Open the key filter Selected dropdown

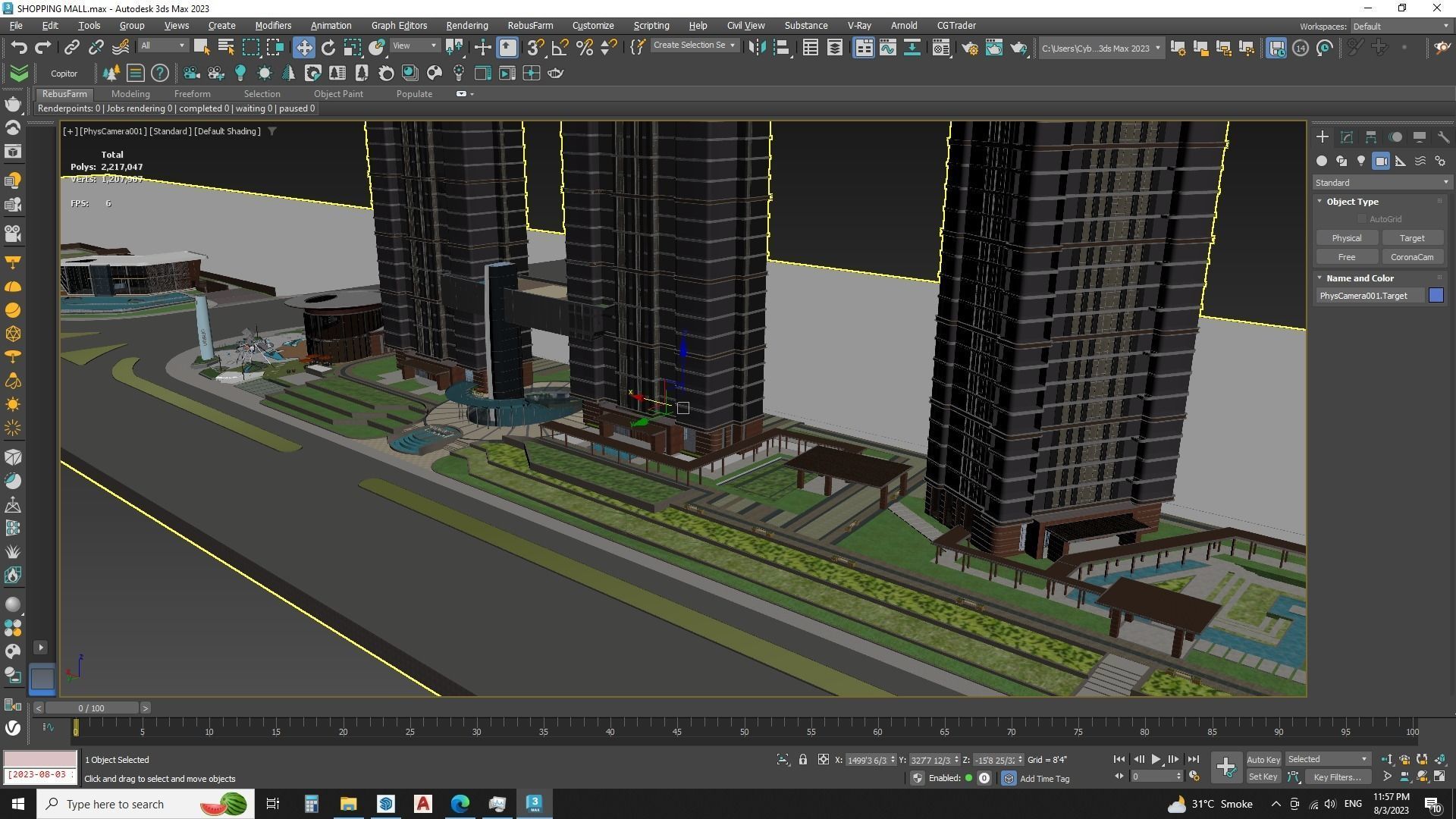[x=1327, y=759]
